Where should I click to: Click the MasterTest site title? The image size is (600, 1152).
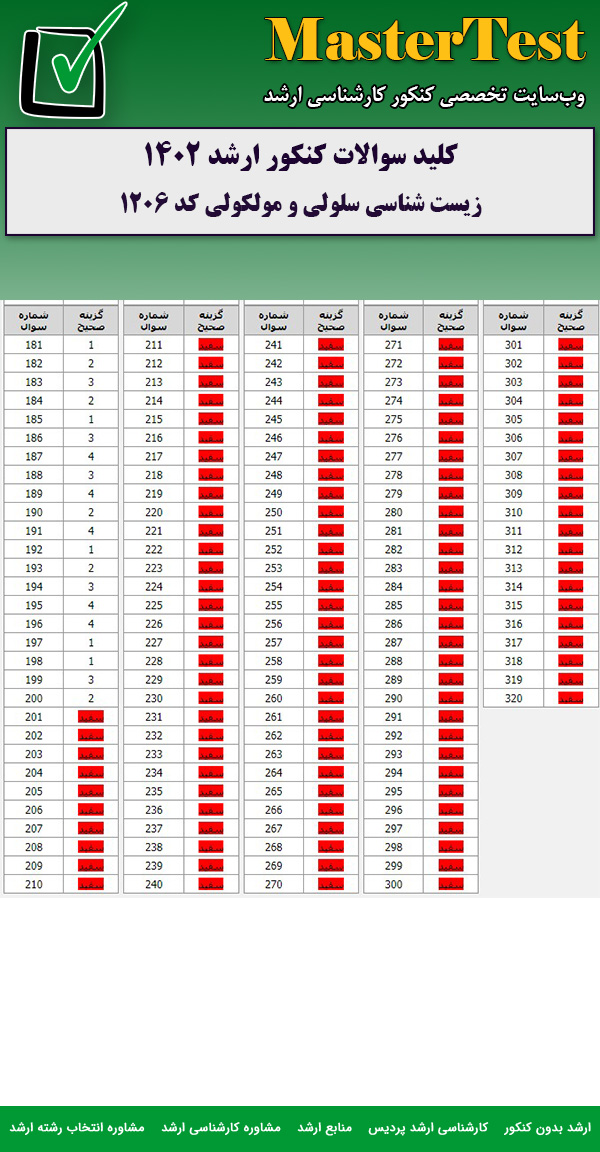point(425,42)
